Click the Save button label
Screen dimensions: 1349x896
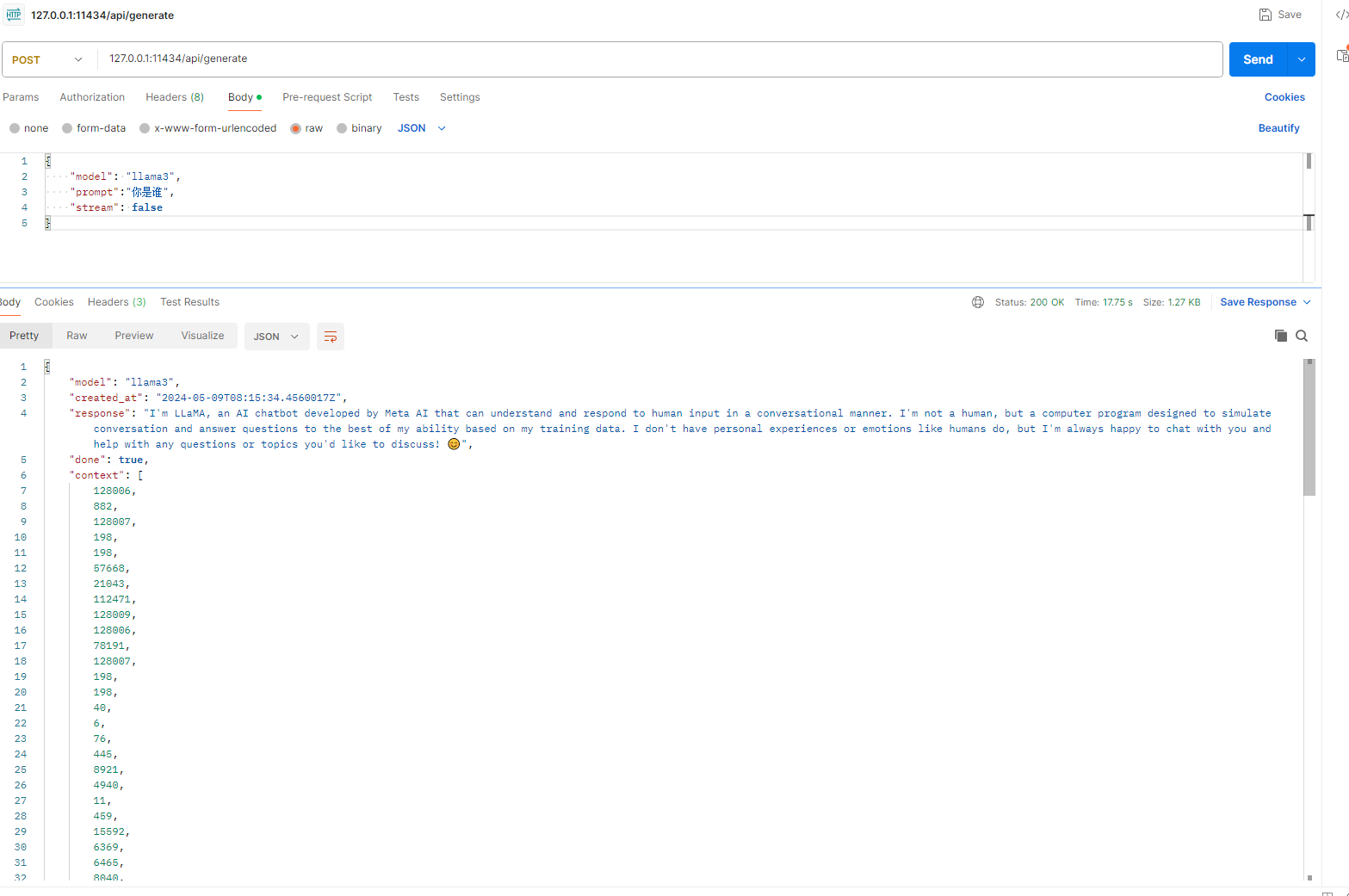tap(1290, 15)
